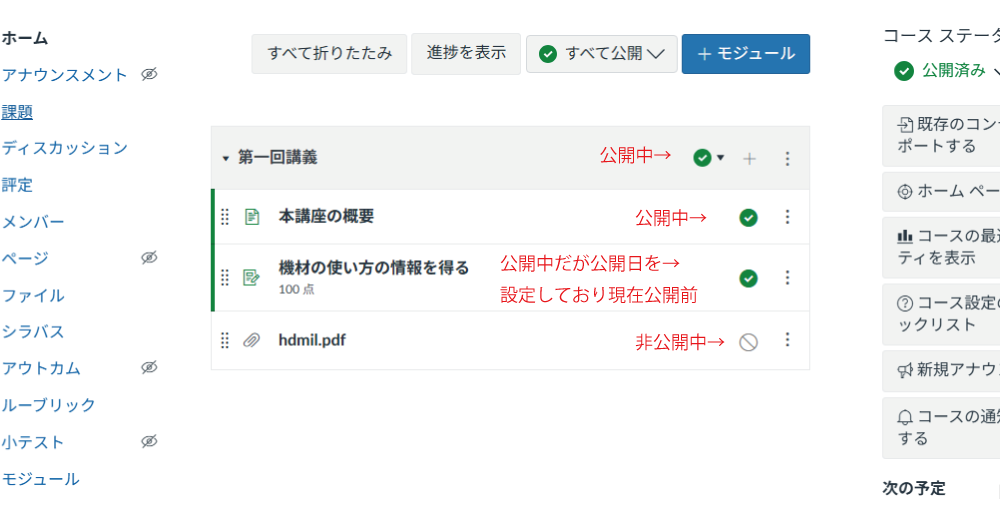Open the hdmil.pdf file link
This screenshot has height=506, width=1000.
312,340
